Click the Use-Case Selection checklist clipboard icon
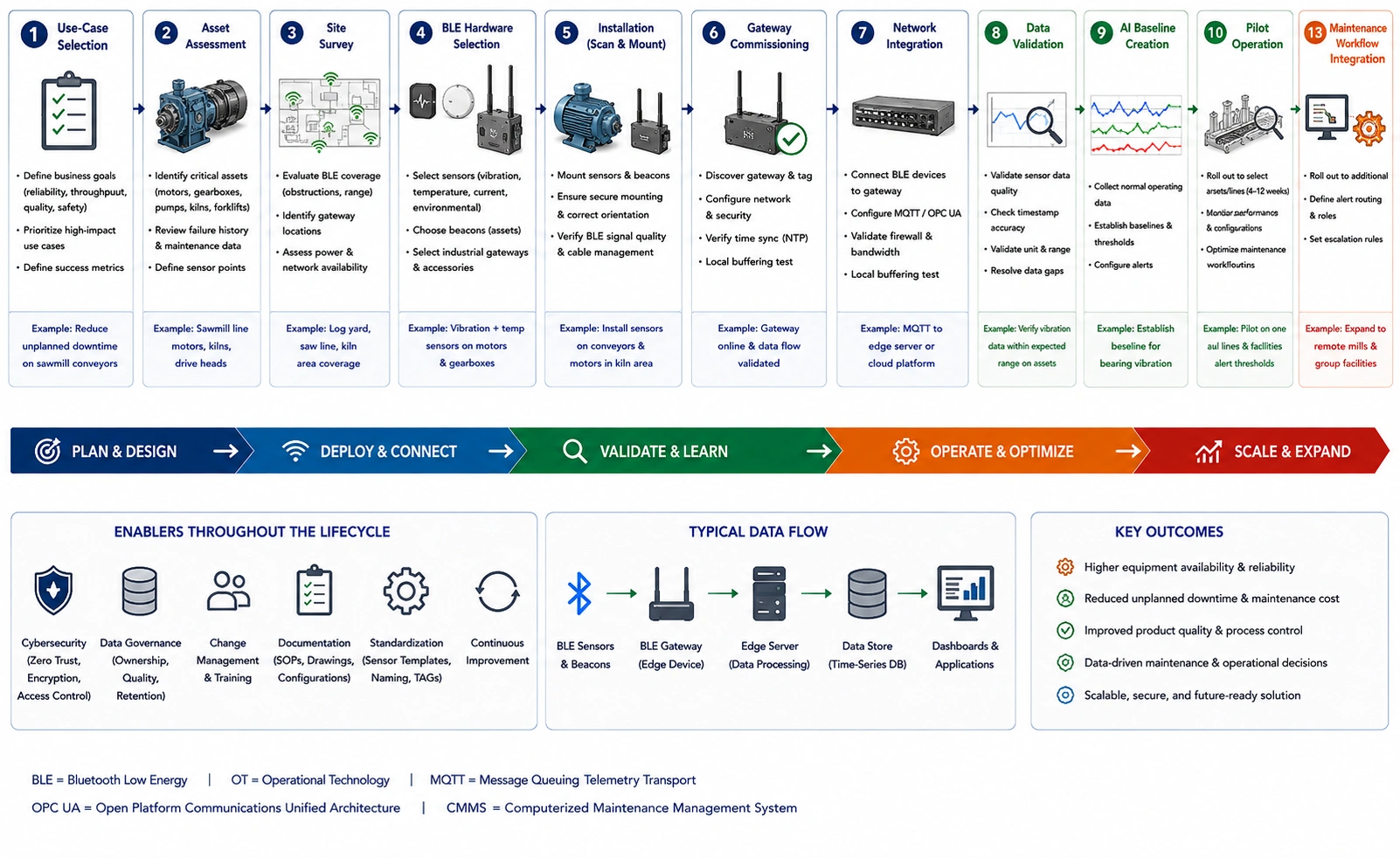1400x858 pixels. (x=69, y=113)
